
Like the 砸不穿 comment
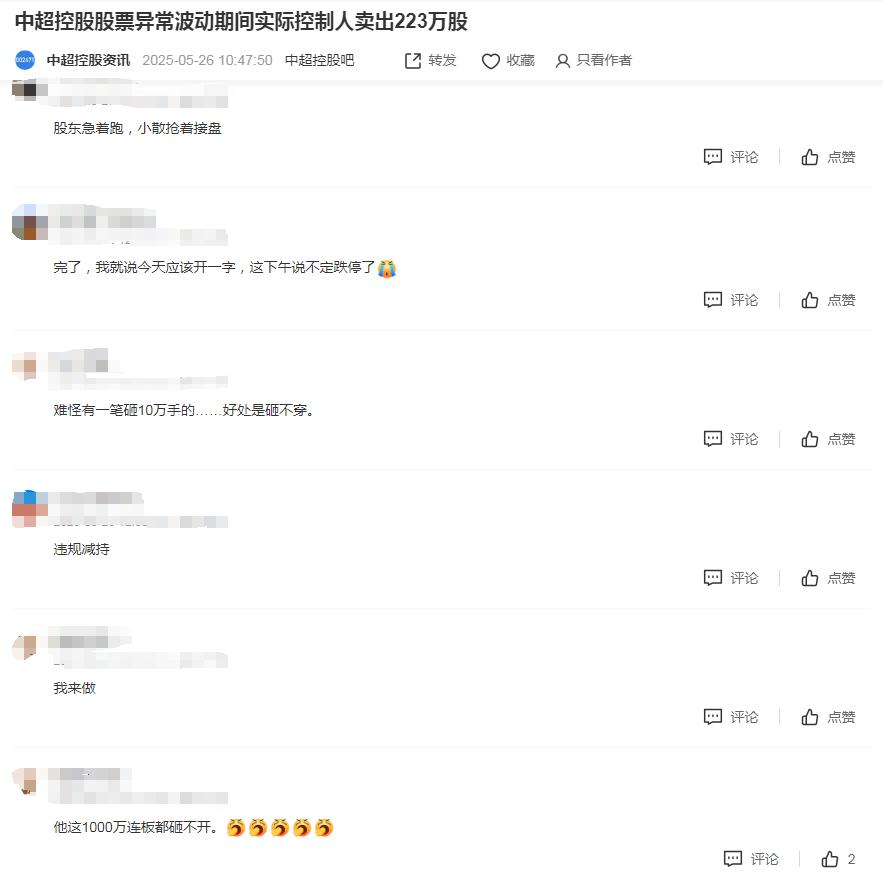click(x=828, y=439)
